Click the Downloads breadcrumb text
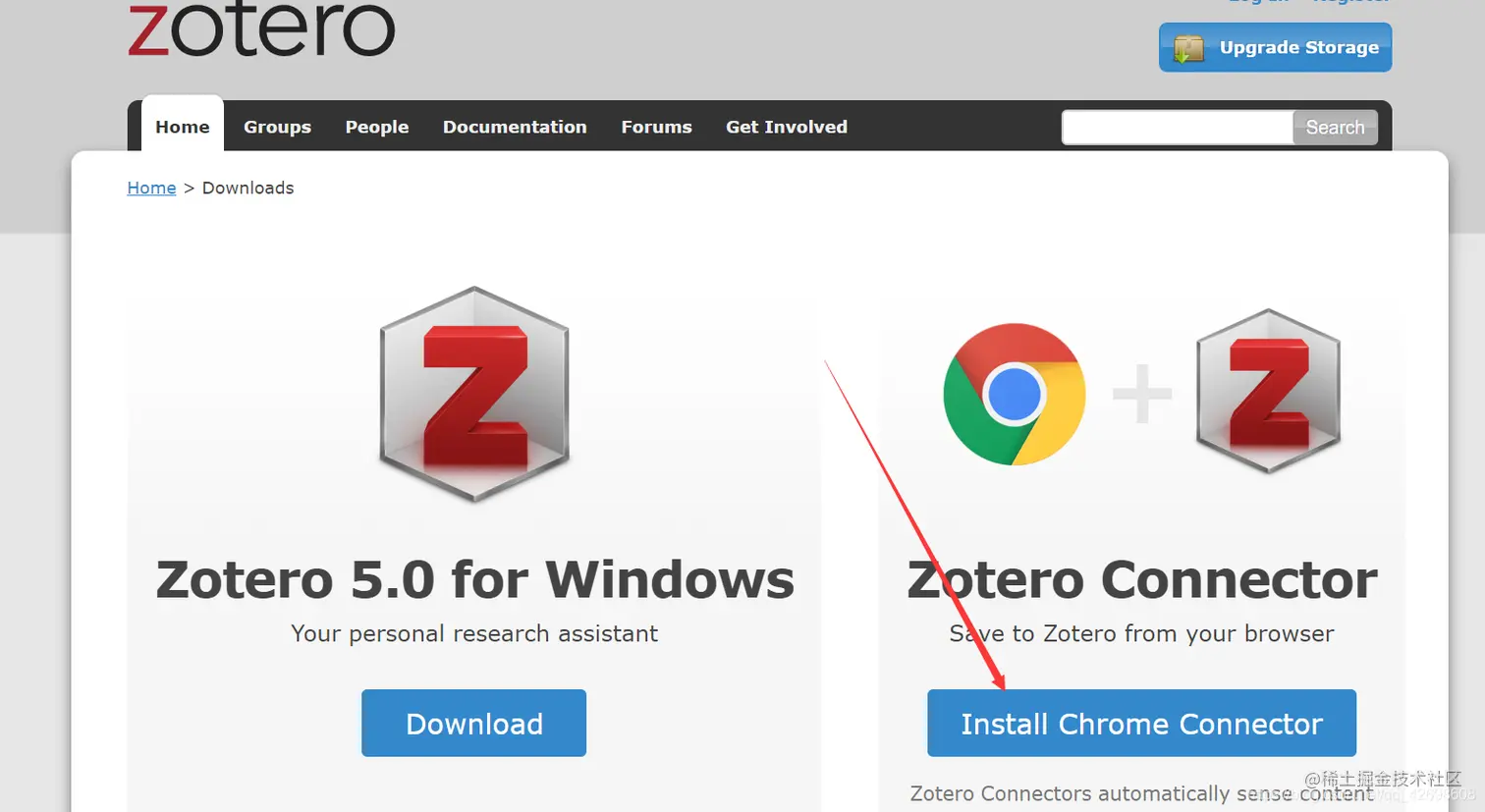 click(x=247, y=188)
